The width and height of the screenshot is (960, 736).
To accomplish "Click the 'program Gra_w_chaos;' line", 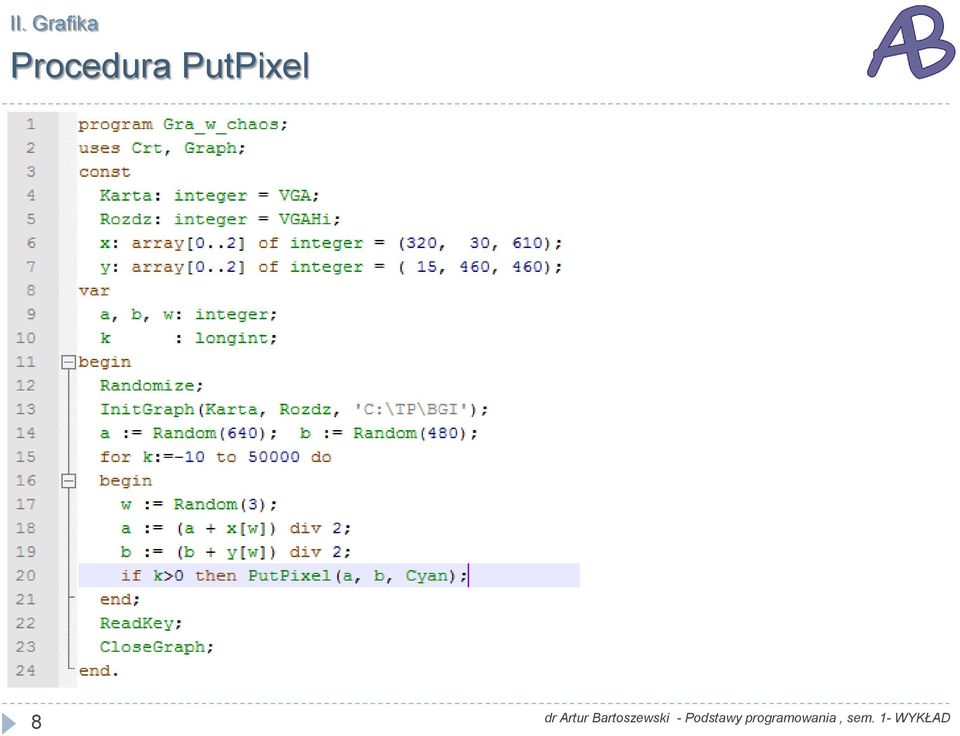I will click(x=182, y=125).
